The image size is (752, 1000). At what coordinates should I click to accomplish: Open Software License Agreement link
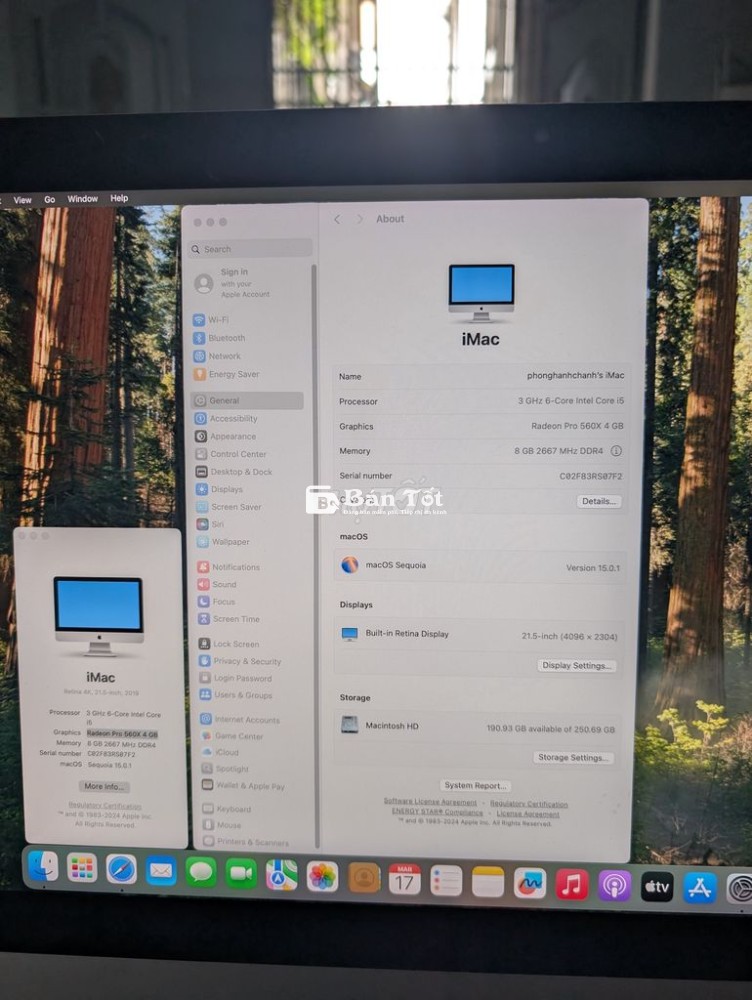coord(430,802)
